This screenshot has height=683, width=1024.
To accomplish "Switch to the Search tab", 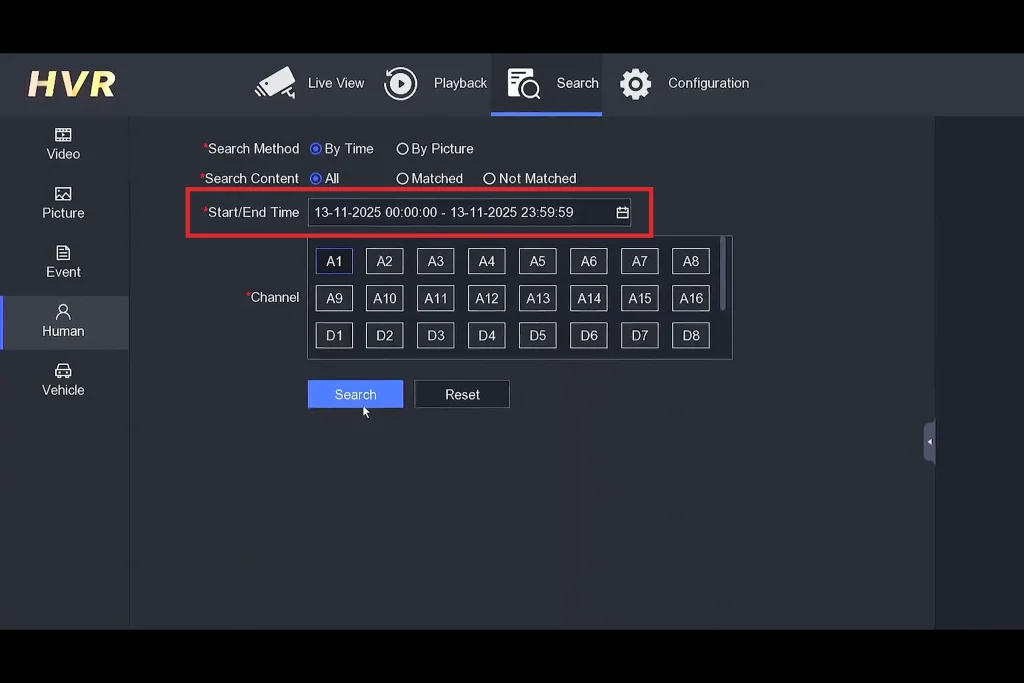I will pyautogui.click(x=577, y=83).
